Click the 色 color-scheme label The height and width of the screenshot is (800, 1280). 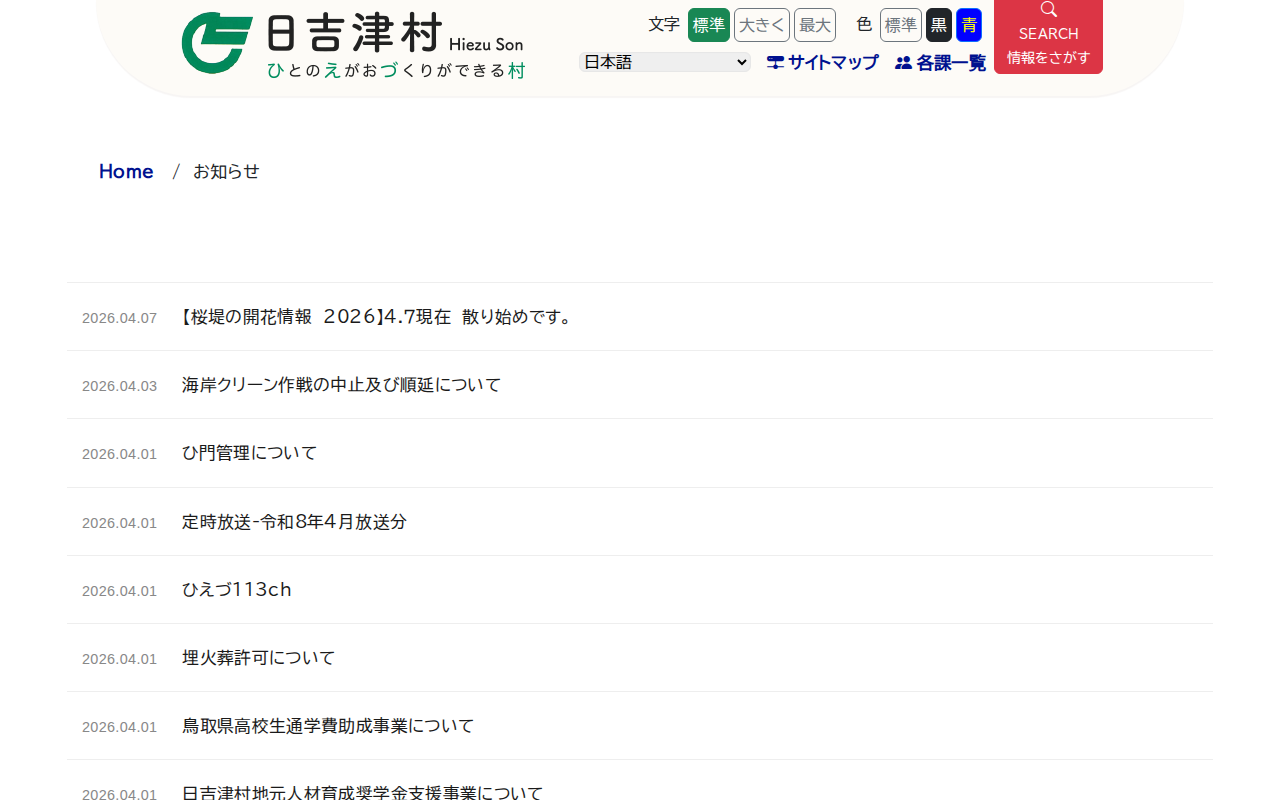click(864, 25)
